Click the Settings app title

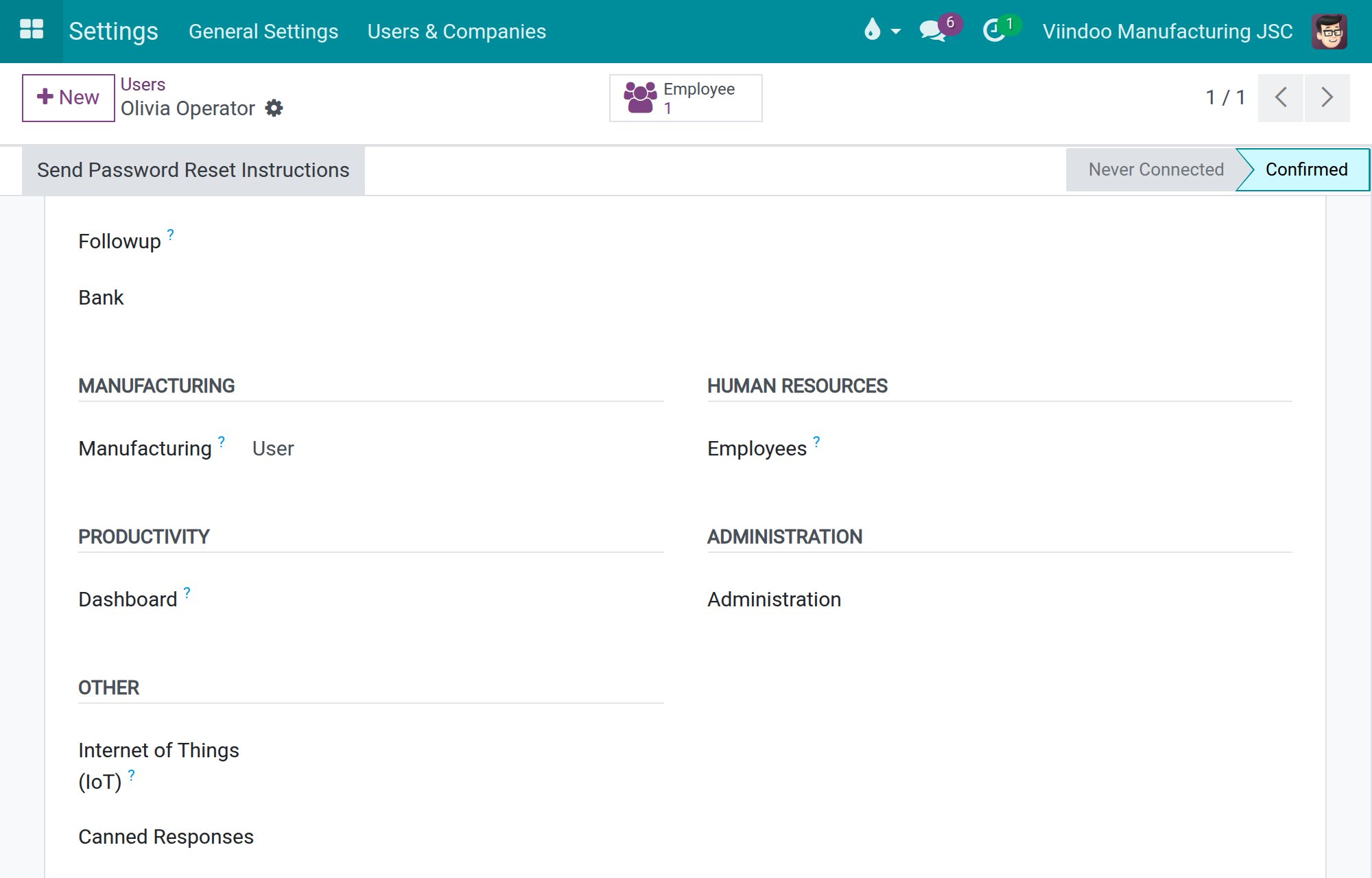tap(113, 32)
